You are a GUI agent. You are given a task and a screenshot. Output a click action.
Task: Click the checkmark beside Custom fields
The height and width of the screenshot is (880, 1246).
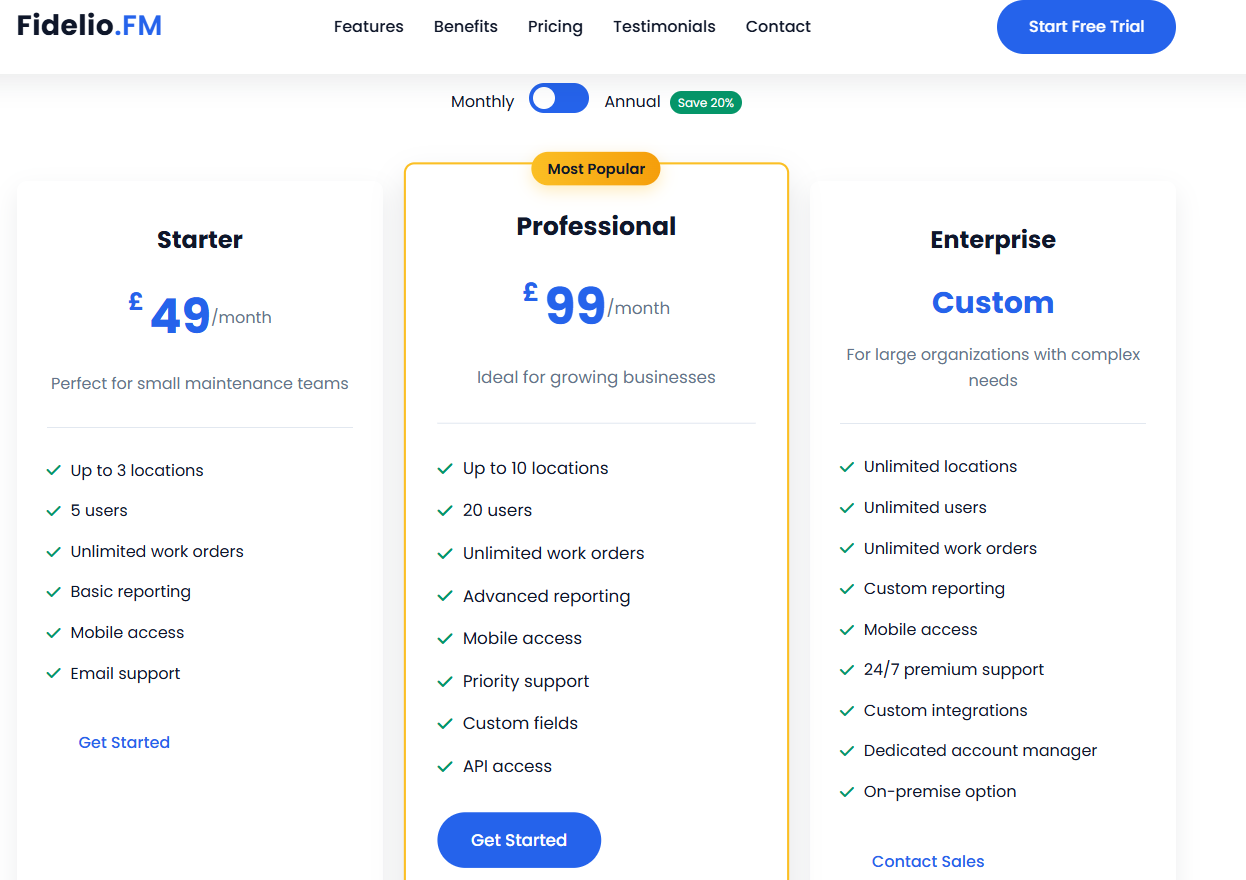coord(446,723)
